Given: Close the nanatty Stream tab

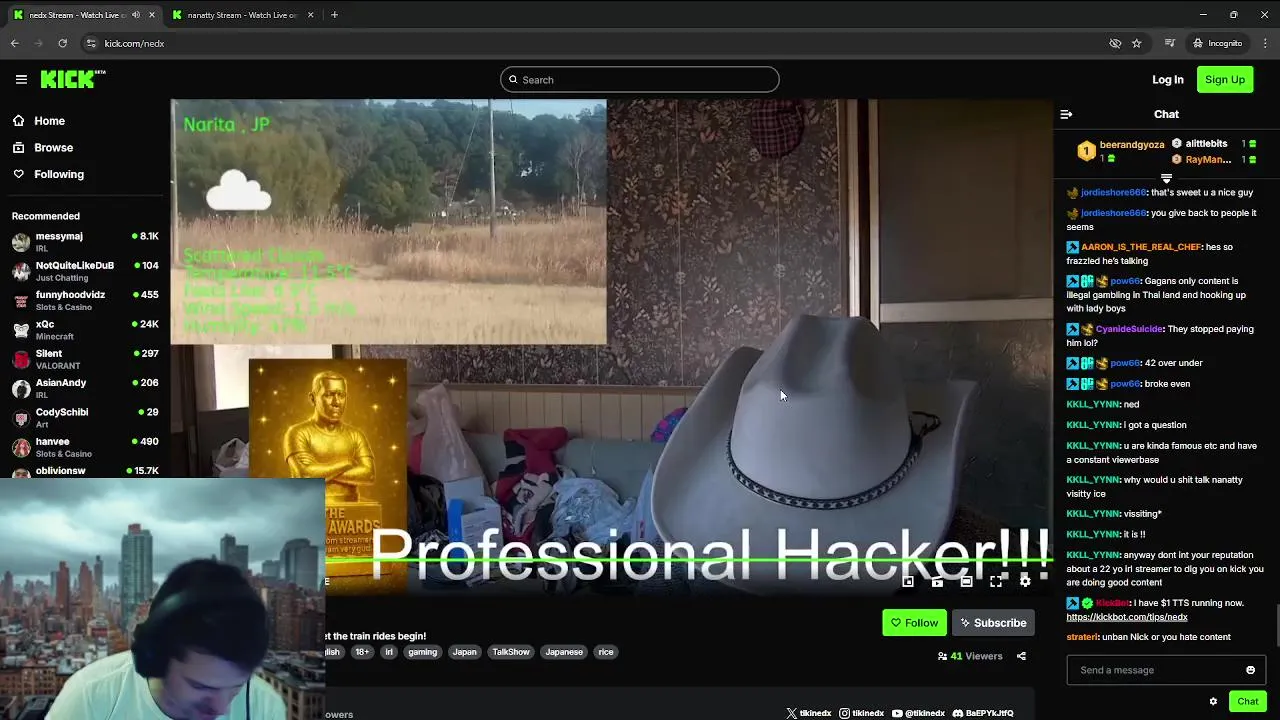Looking at the screenshot, I should tap(310, 15).
